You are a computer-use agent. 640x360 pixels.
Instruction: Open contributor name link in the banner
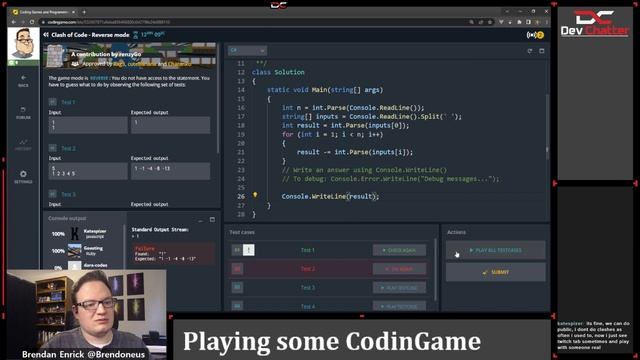pos(129,54)
